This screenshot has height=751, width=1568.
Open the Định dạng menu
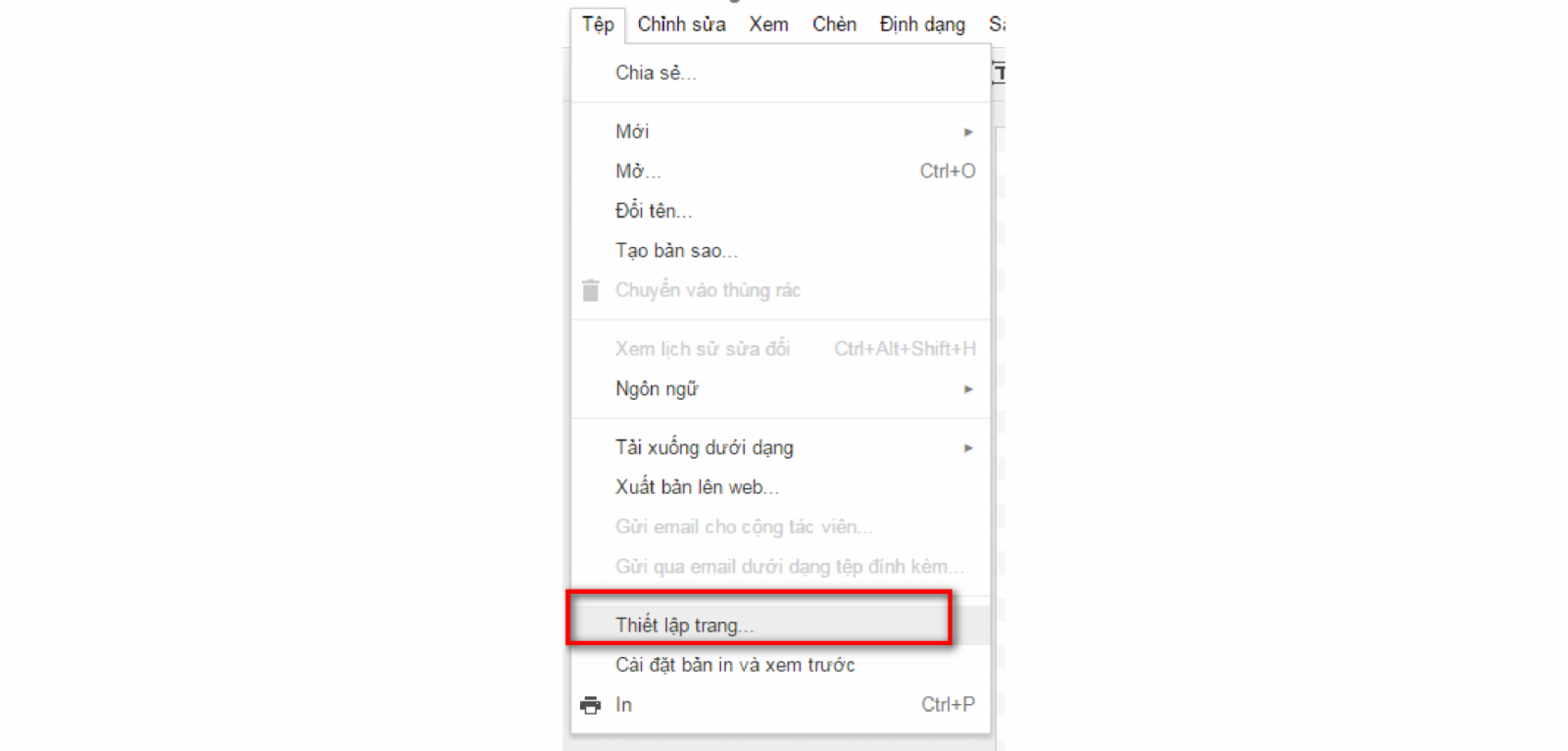922,25
